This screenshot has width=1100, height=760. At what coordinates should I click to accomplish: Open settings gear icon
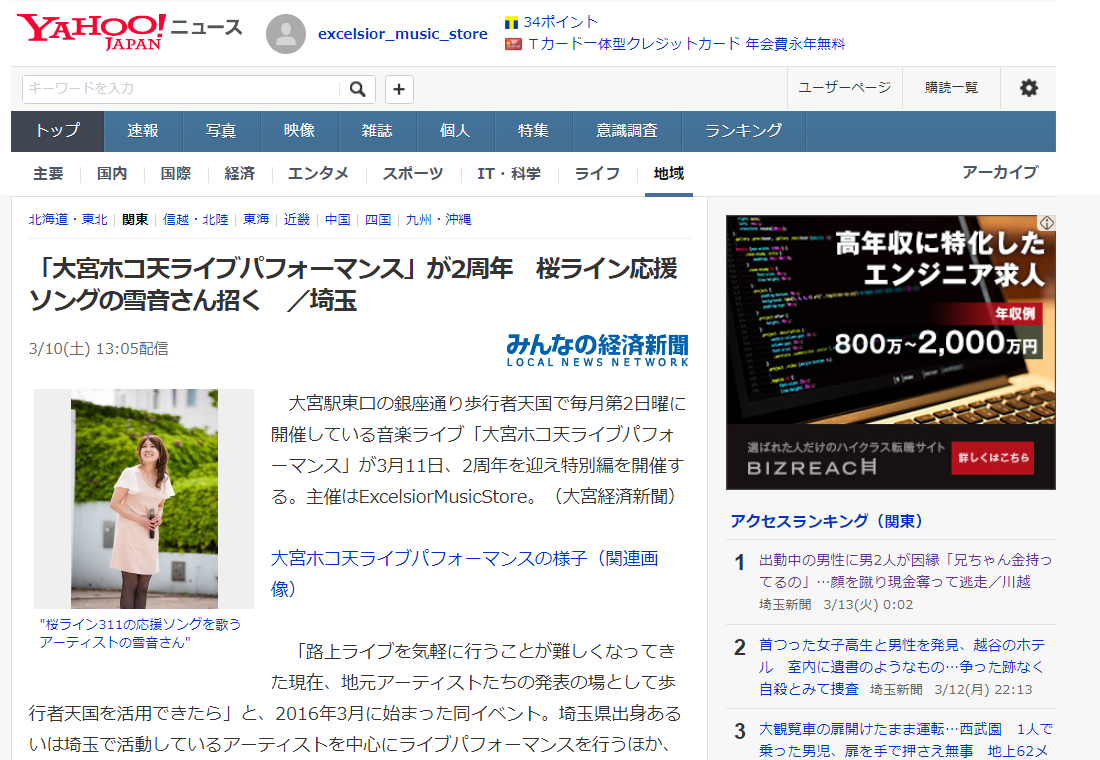(x=1028, y=88)
